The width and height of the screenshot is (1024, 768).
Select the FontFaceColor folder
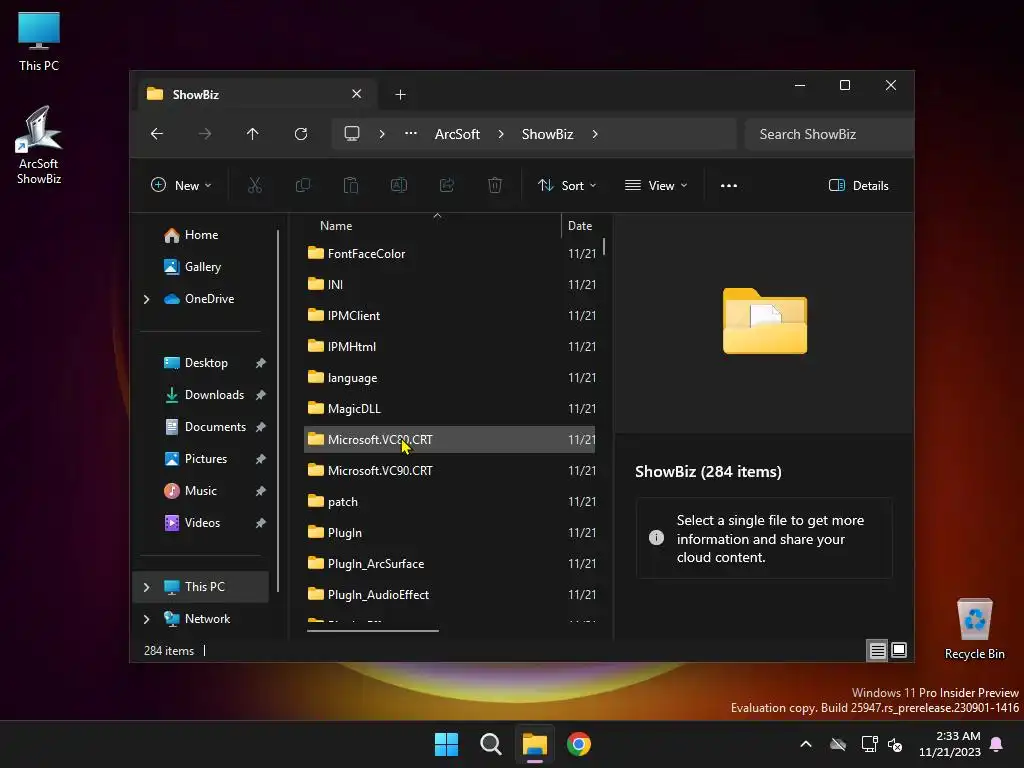449,253
